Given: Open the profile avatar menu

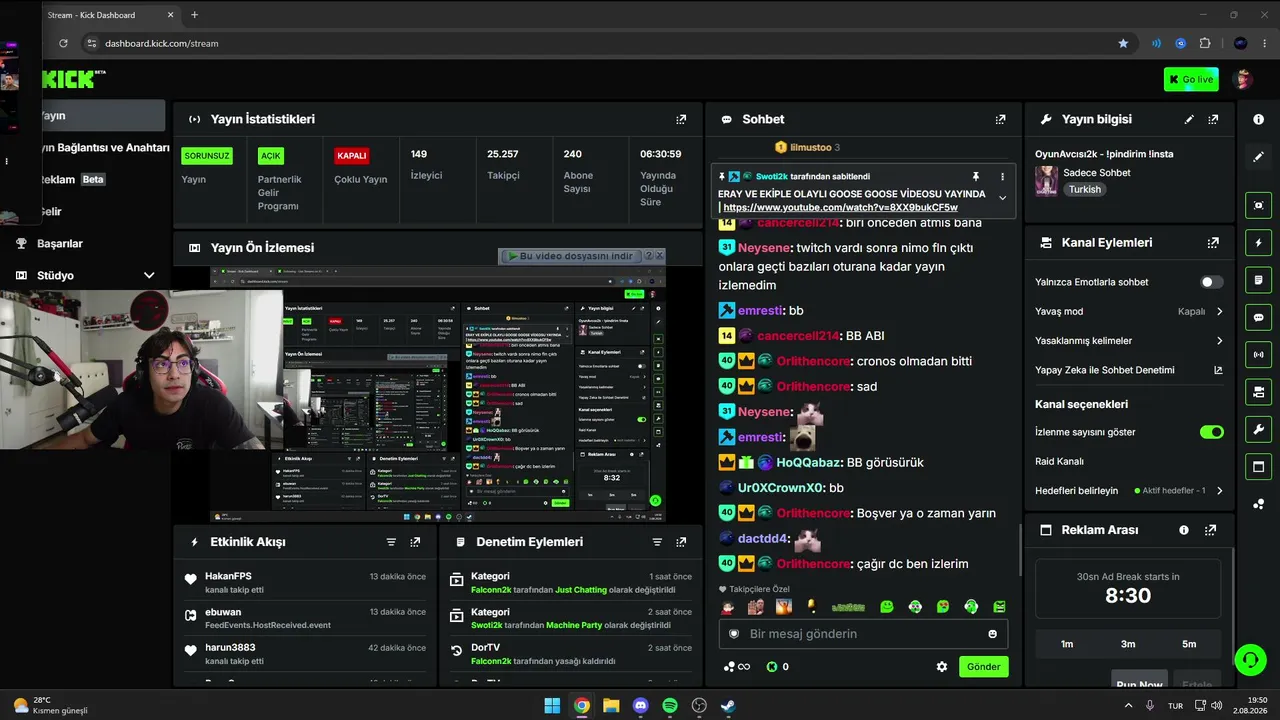Looking at the screenshot, I should tap(1244, 79).
